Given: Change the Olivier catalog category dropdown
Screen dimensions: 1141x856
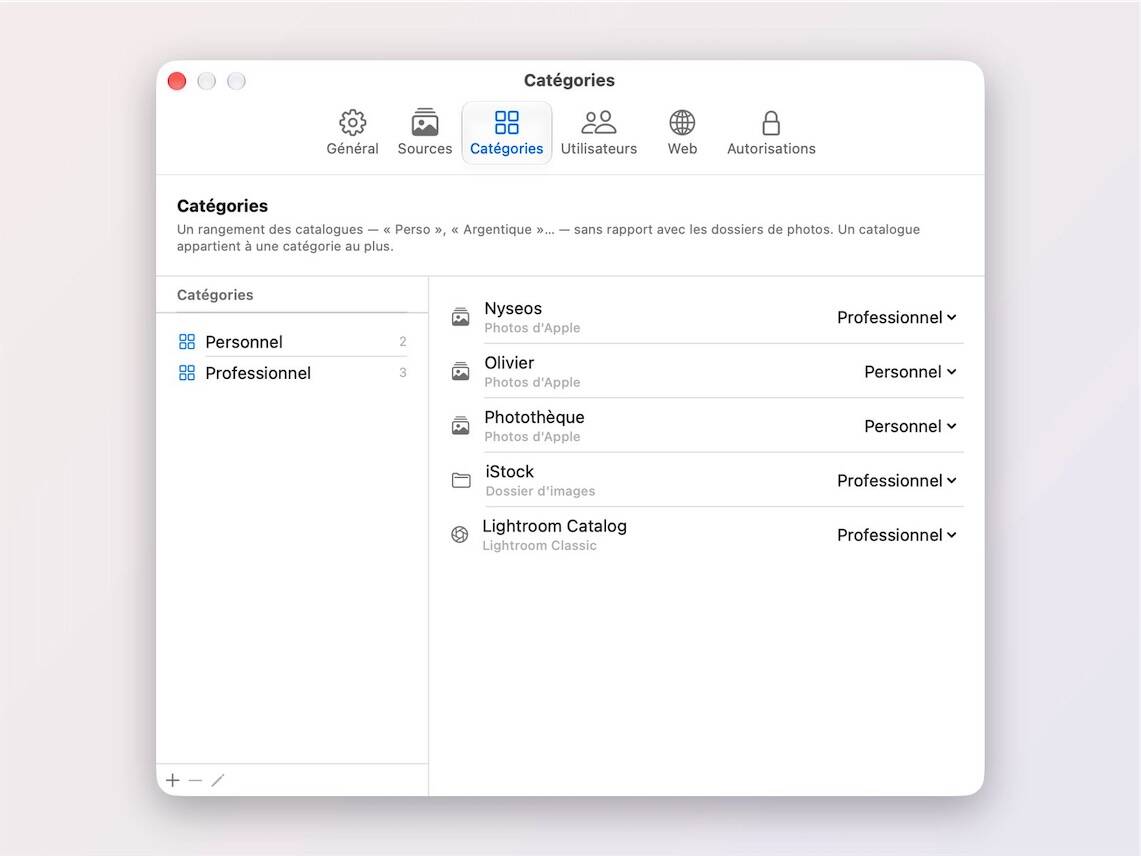Looking at the screenshot, I should (910, 372).
